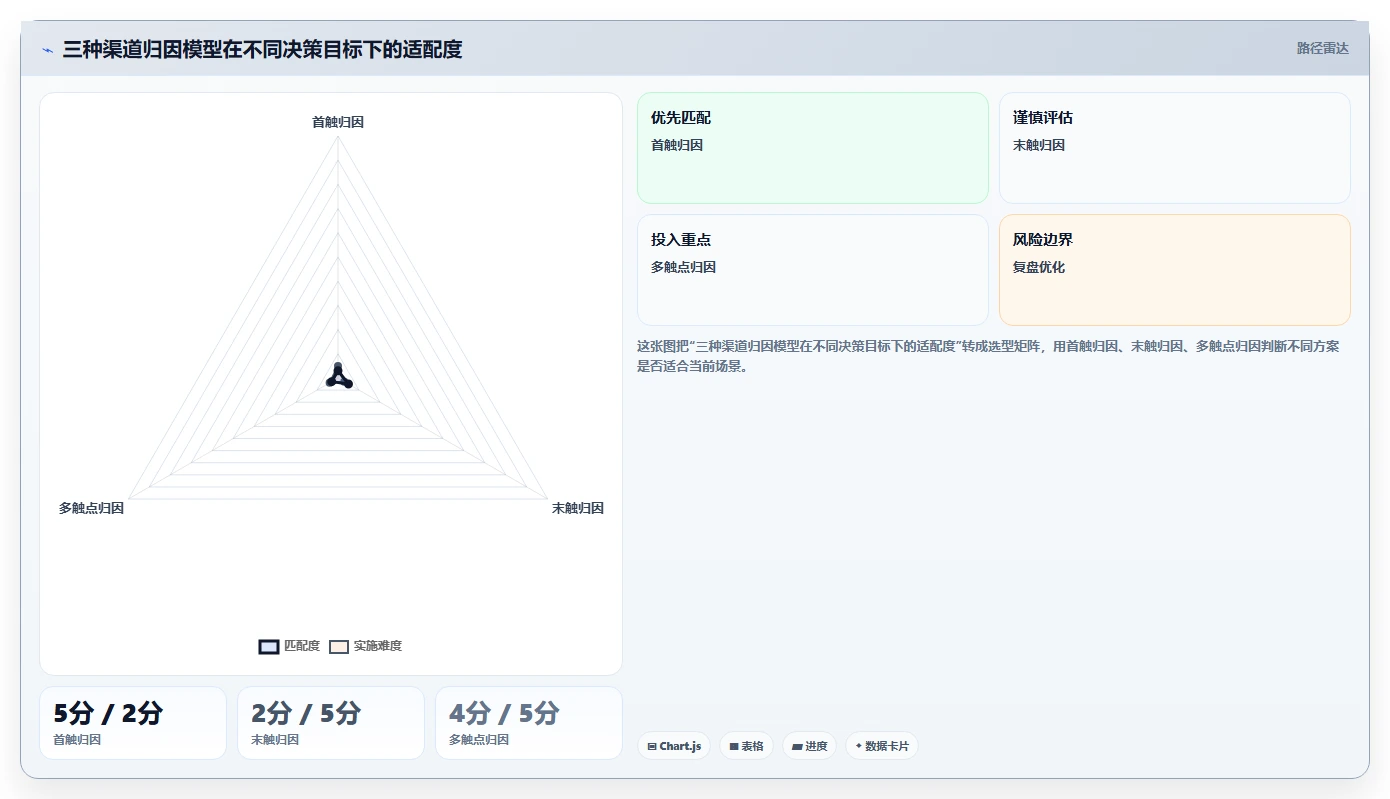
Task: Click the 多触点归因 axis label on radar
Action: click(x=91, y=508)
